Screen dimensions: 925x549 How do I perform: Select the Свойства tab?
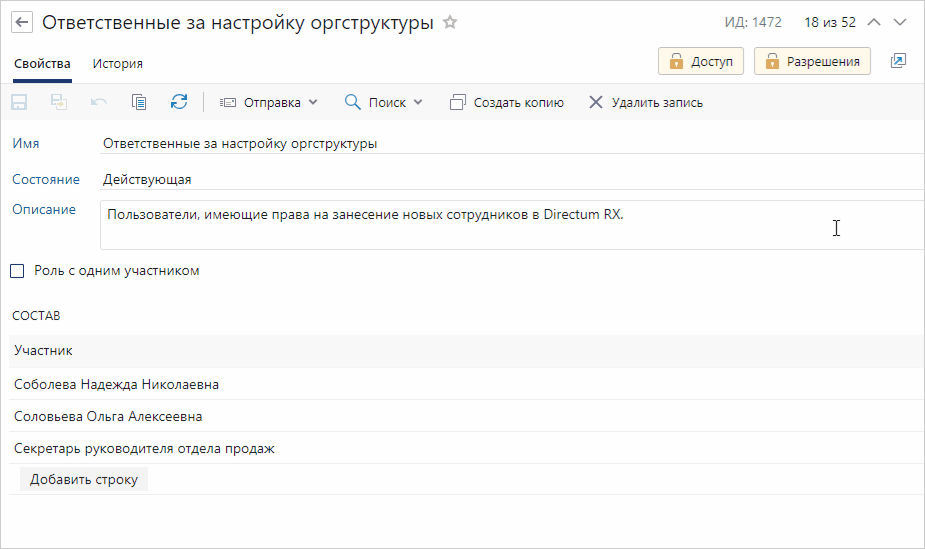coord(42,63)
